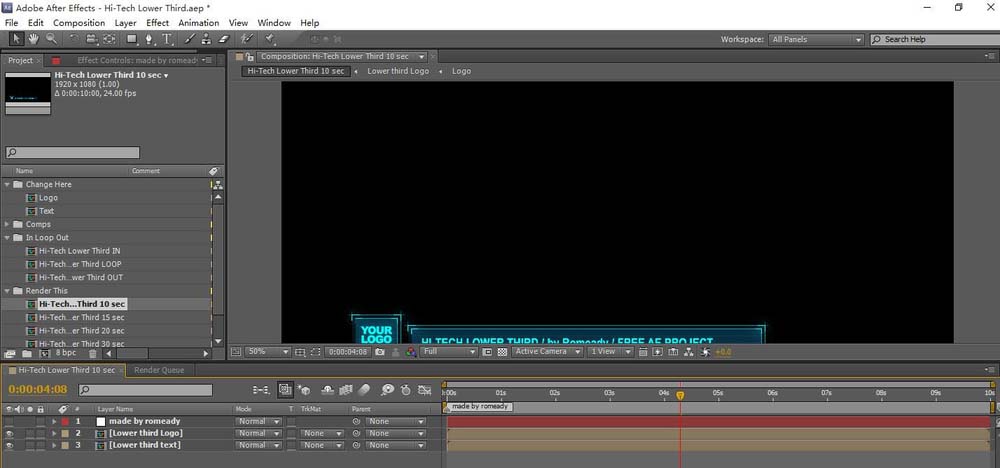Viewport: 1000px width, 468px height.
Task: Enable Motion Blur for the composition
Action: [x=364, y=390]
